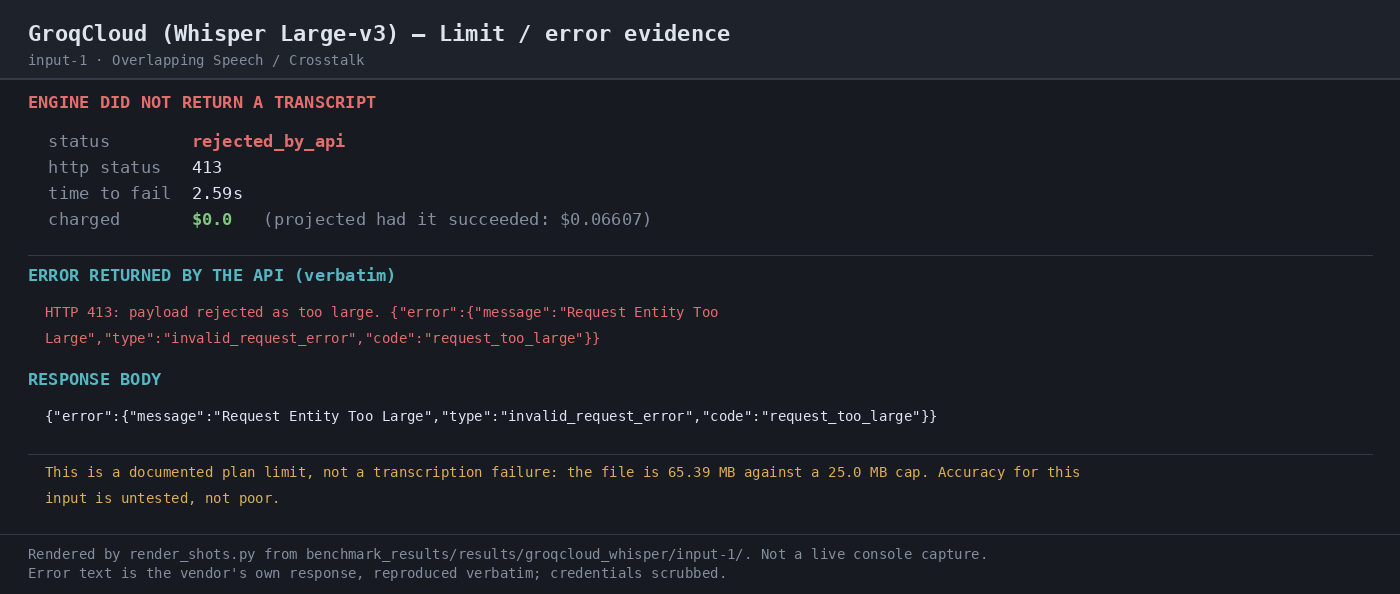Select the projected cost note "$0.06607"

tap(600, 220)
